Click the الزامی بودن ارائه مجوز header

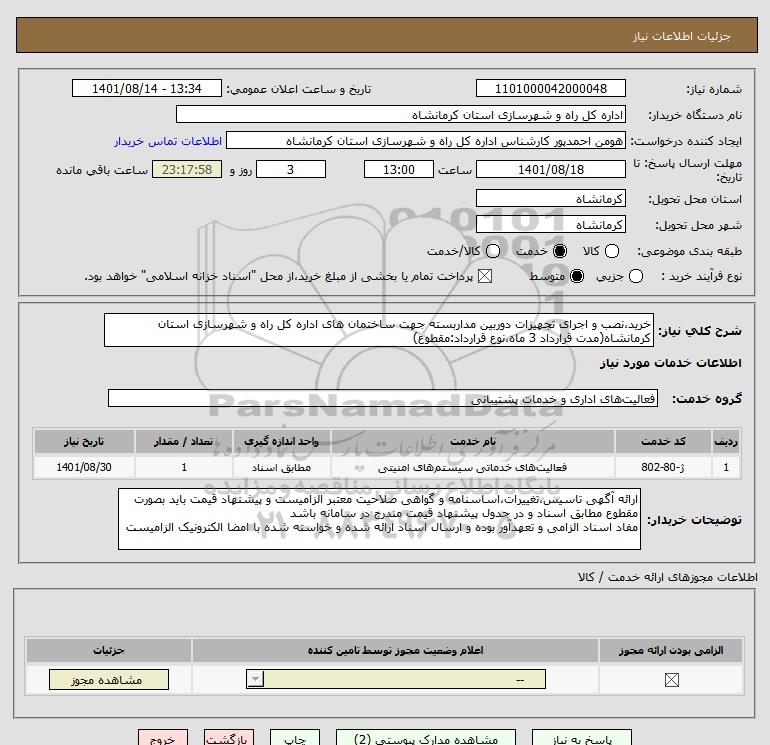[x=671, y=651]
